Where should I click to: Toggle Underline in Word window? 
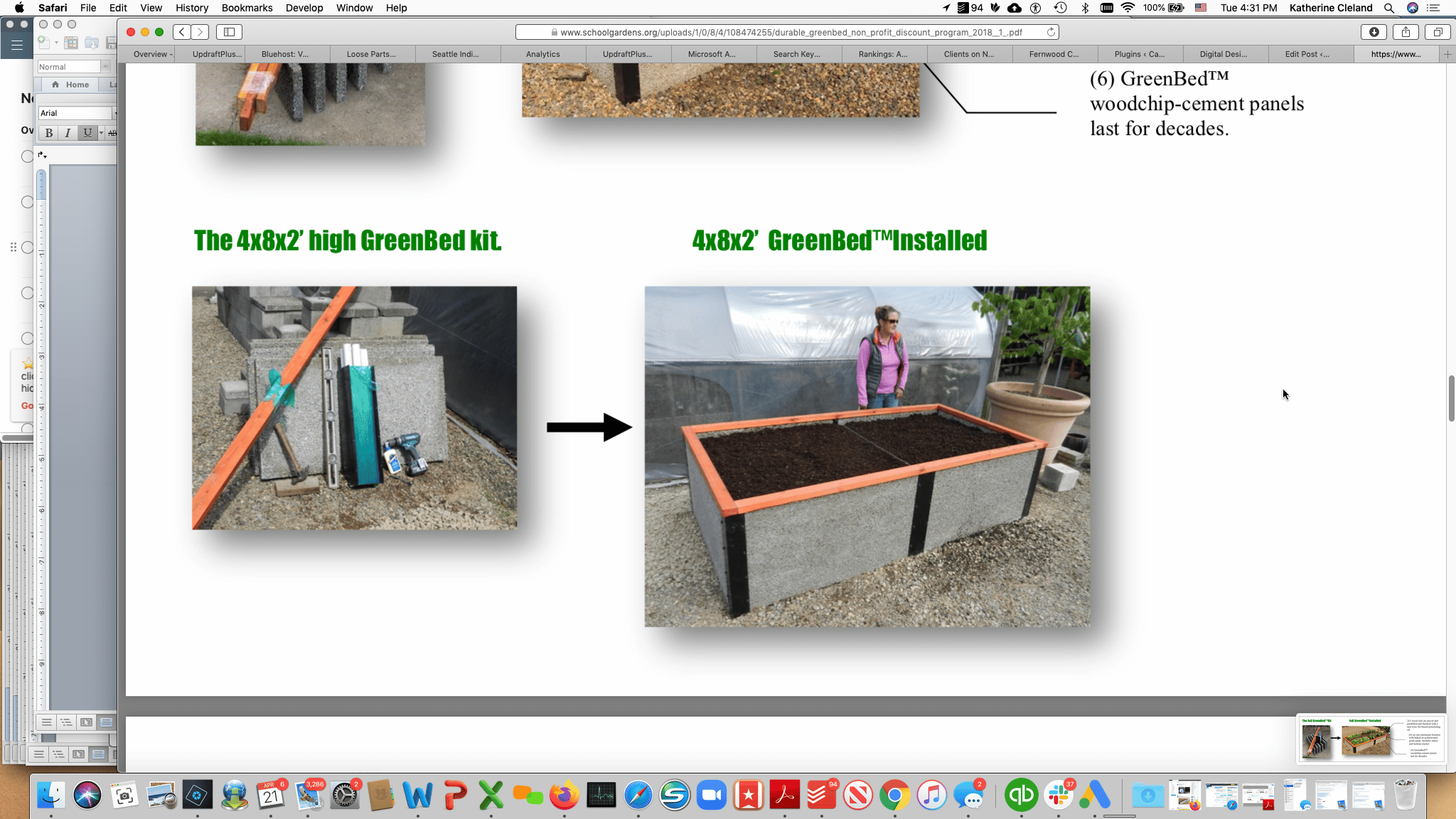coord(87,133)
